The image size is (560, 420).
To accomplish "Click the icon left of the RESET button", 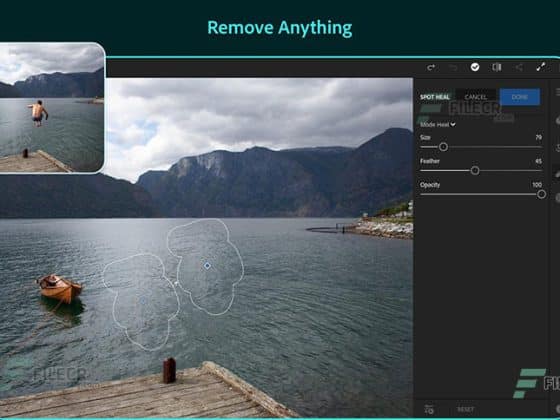I will [x=429, y=410].
